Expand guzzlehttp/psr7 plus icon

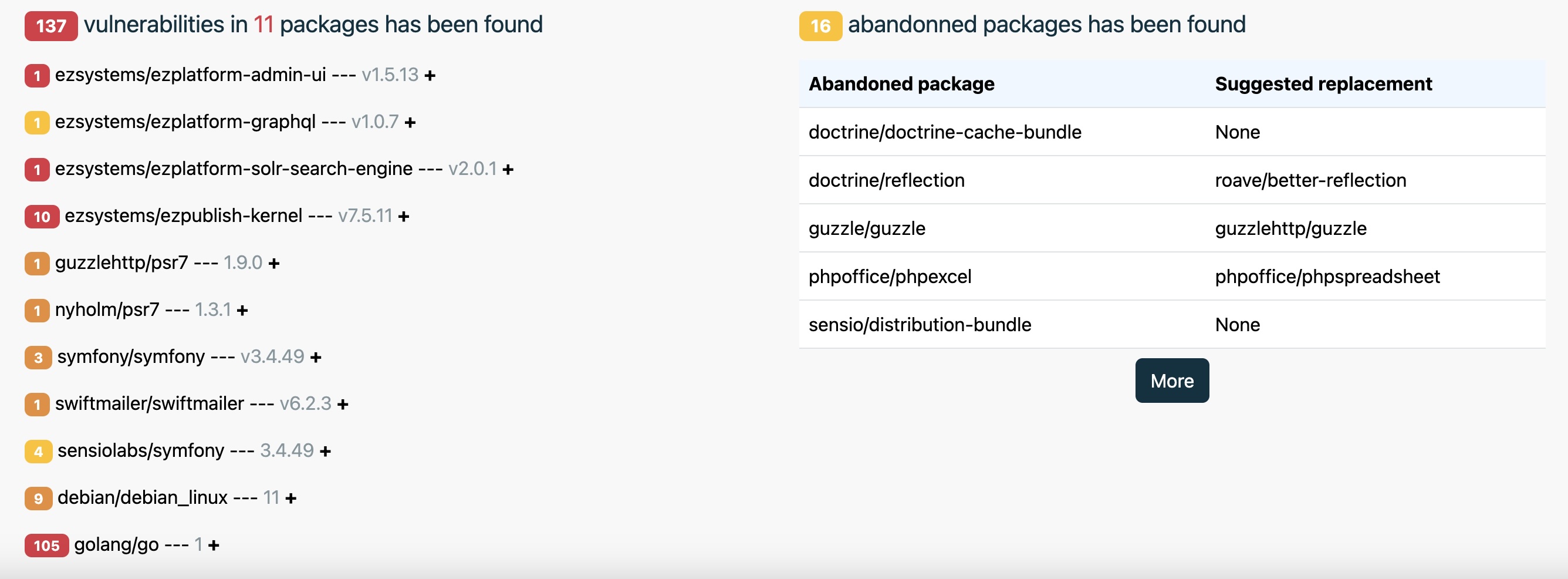[274, 263]
